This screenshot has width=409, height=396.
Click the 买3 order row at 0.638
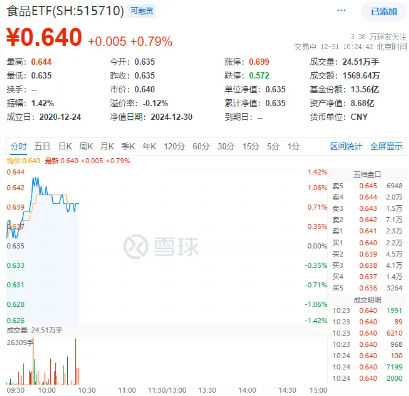point(367,265)
